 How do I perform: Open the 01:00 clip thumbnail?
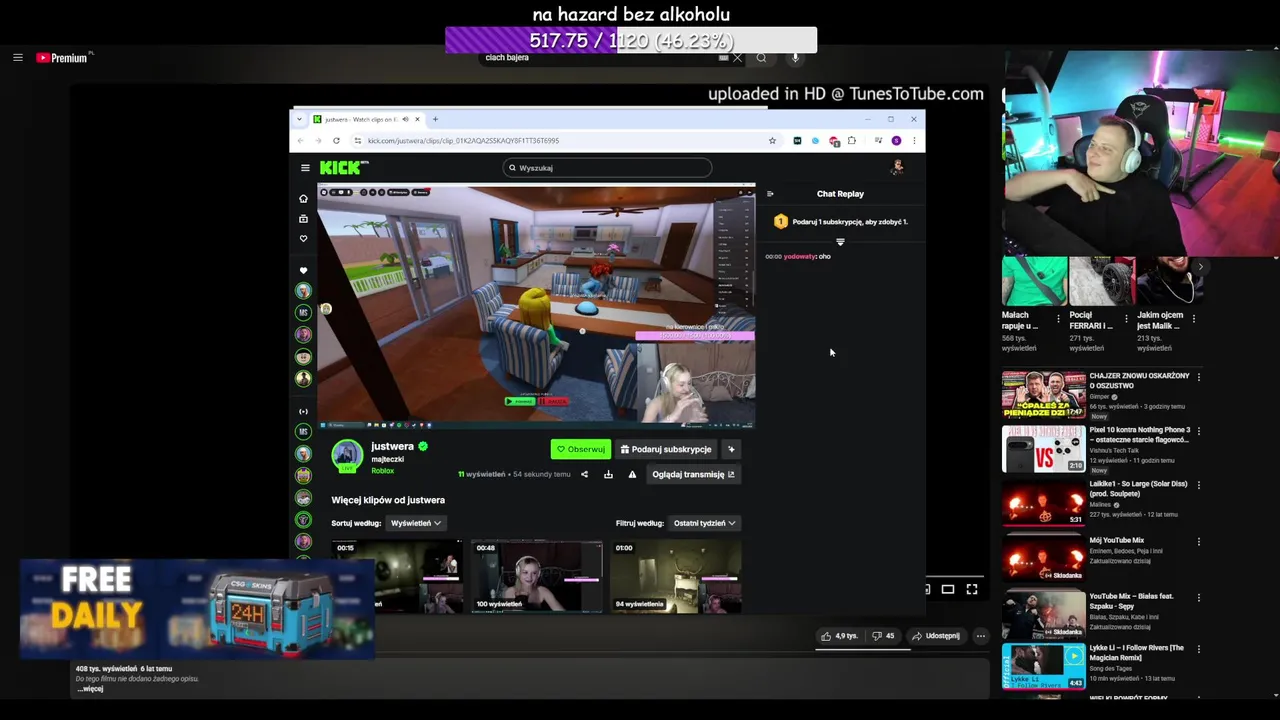coord(676,576)
